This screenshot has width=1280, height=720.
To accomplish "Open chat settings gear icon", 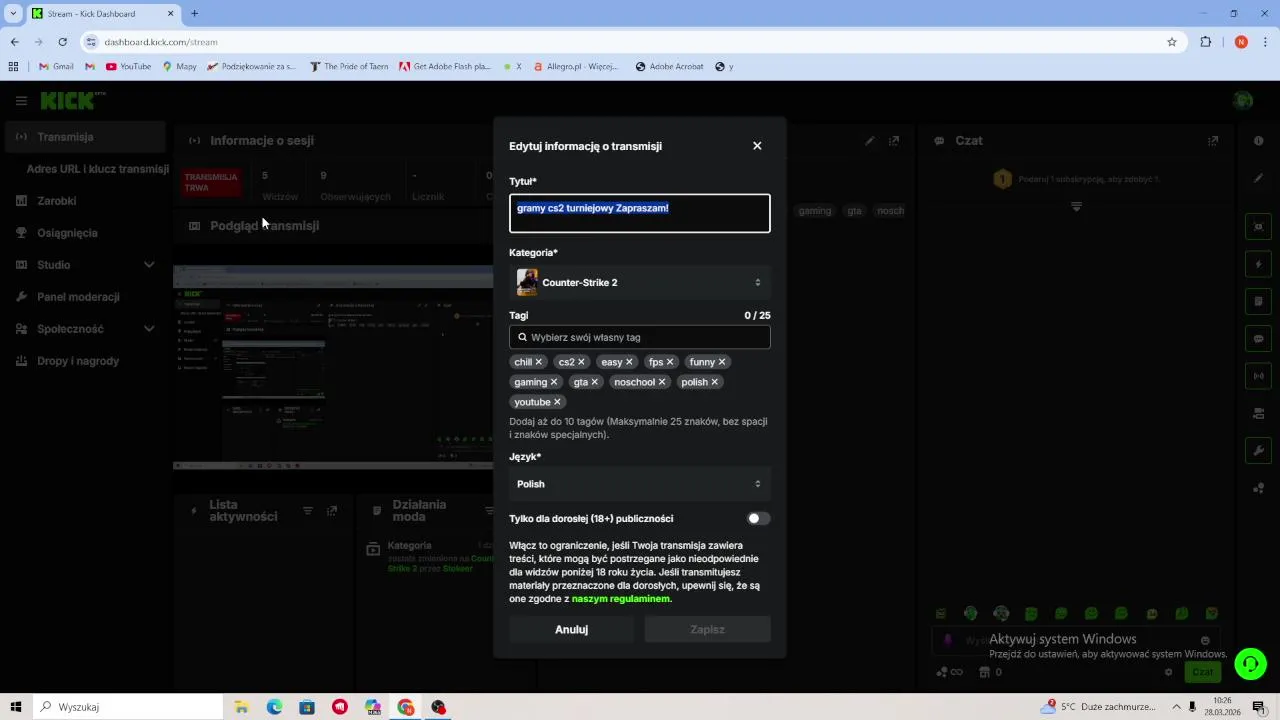I will tap(1168, 672).
